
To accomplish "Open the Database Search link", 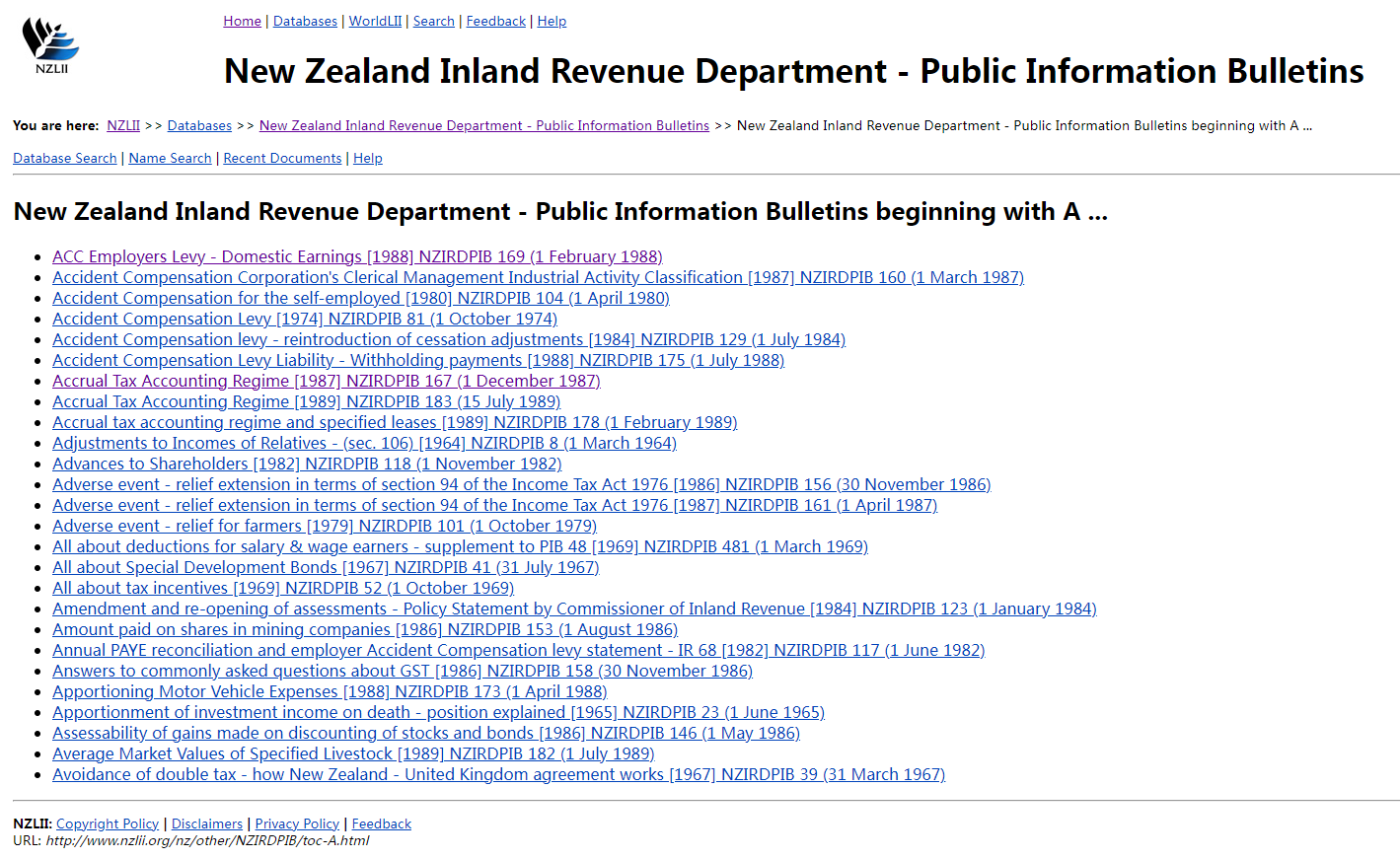I will [x=65, y=158].
